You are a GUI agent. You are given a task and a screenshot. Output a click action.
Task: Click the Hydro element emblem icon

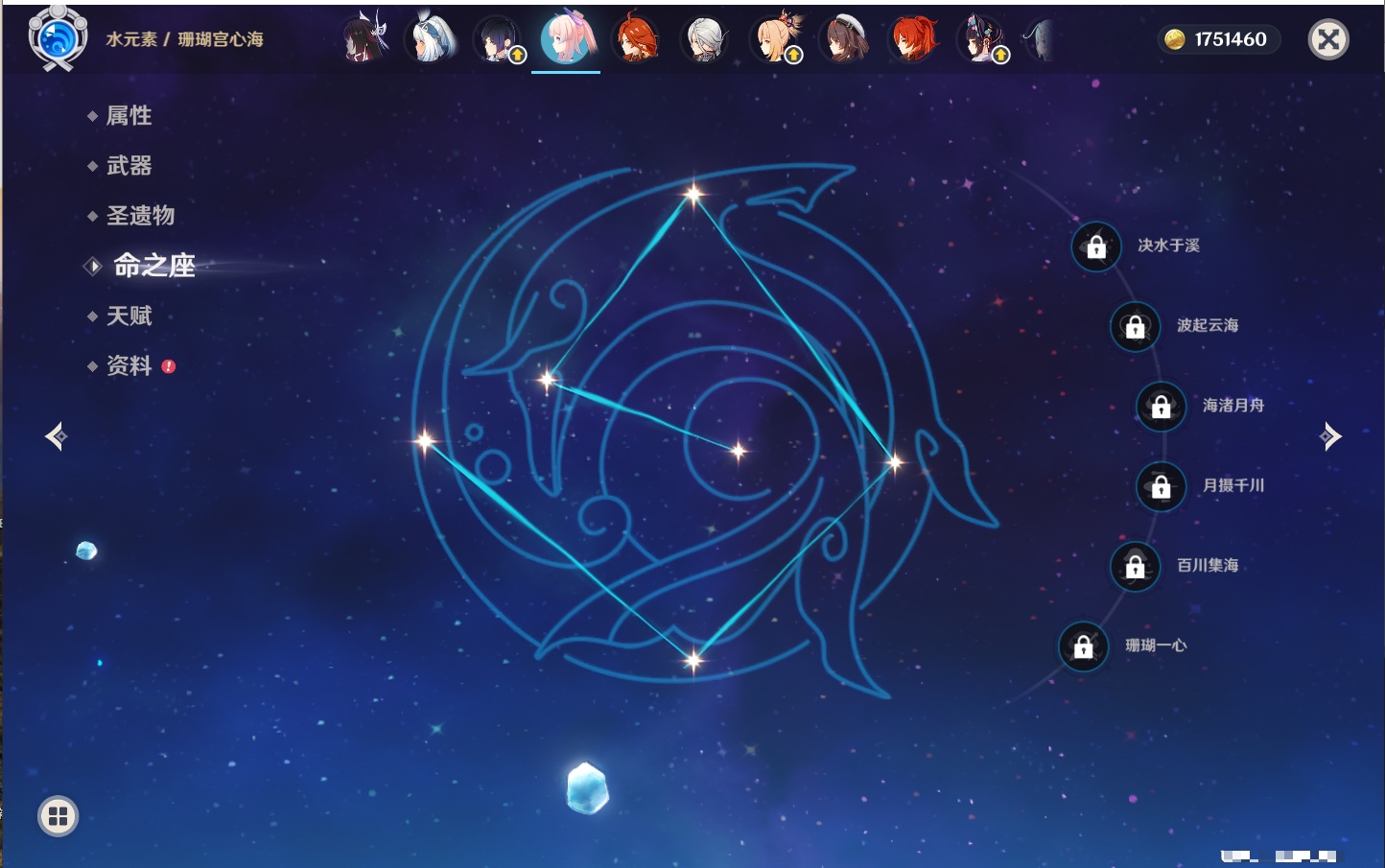[58, 37]
